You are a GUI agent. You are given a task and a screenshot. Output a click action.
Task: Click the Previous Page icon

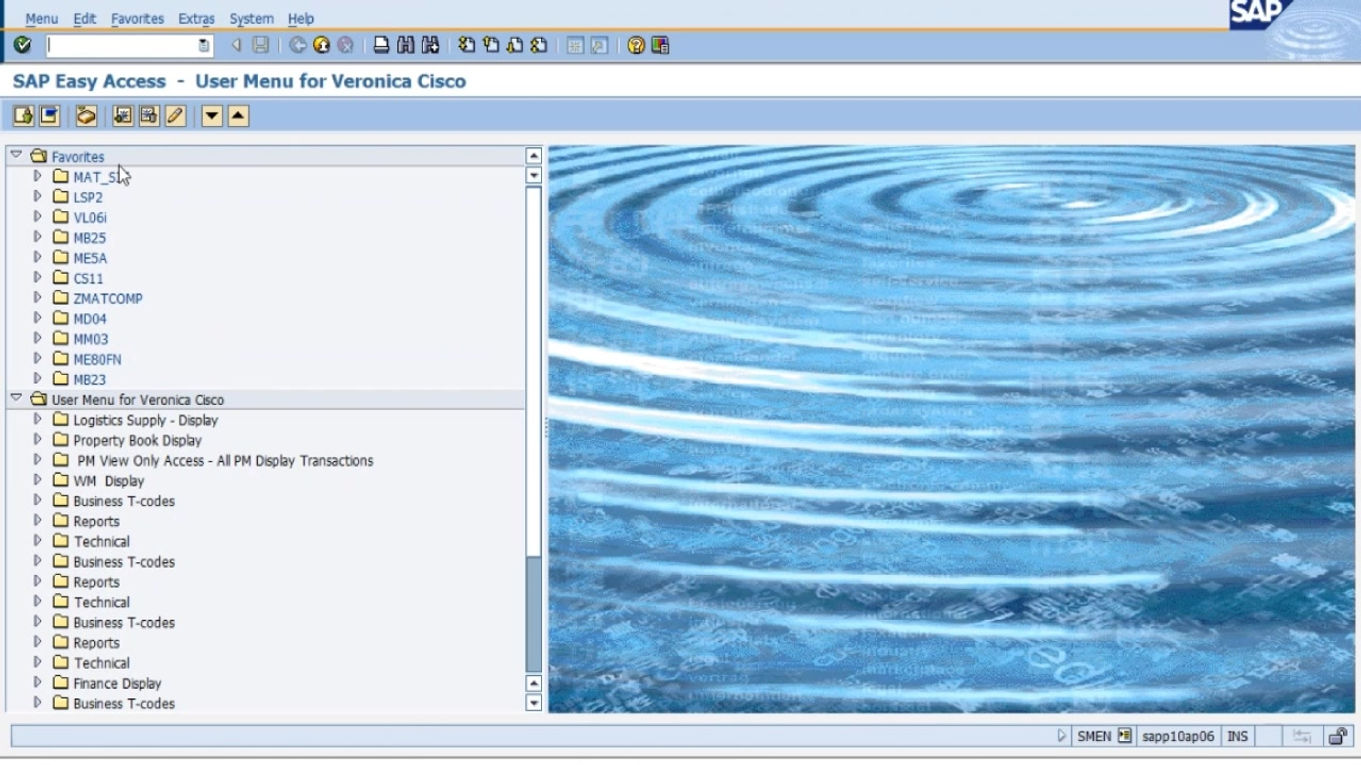tap(491, 45)
